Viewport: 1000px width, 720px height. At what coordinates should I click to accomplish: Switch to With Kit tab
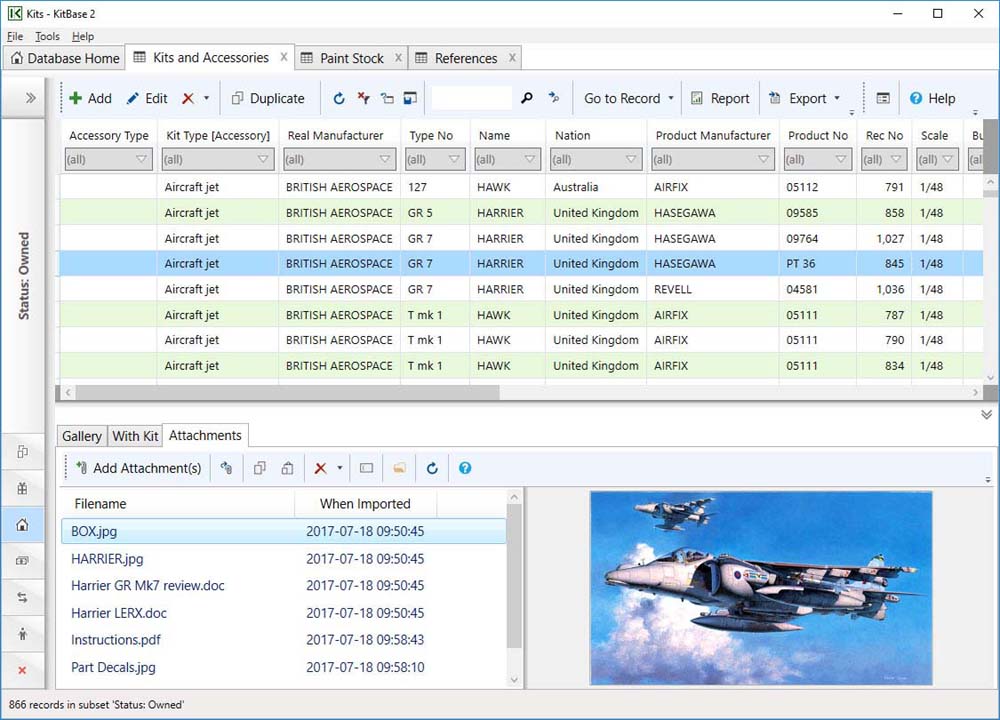coord(135,436)
